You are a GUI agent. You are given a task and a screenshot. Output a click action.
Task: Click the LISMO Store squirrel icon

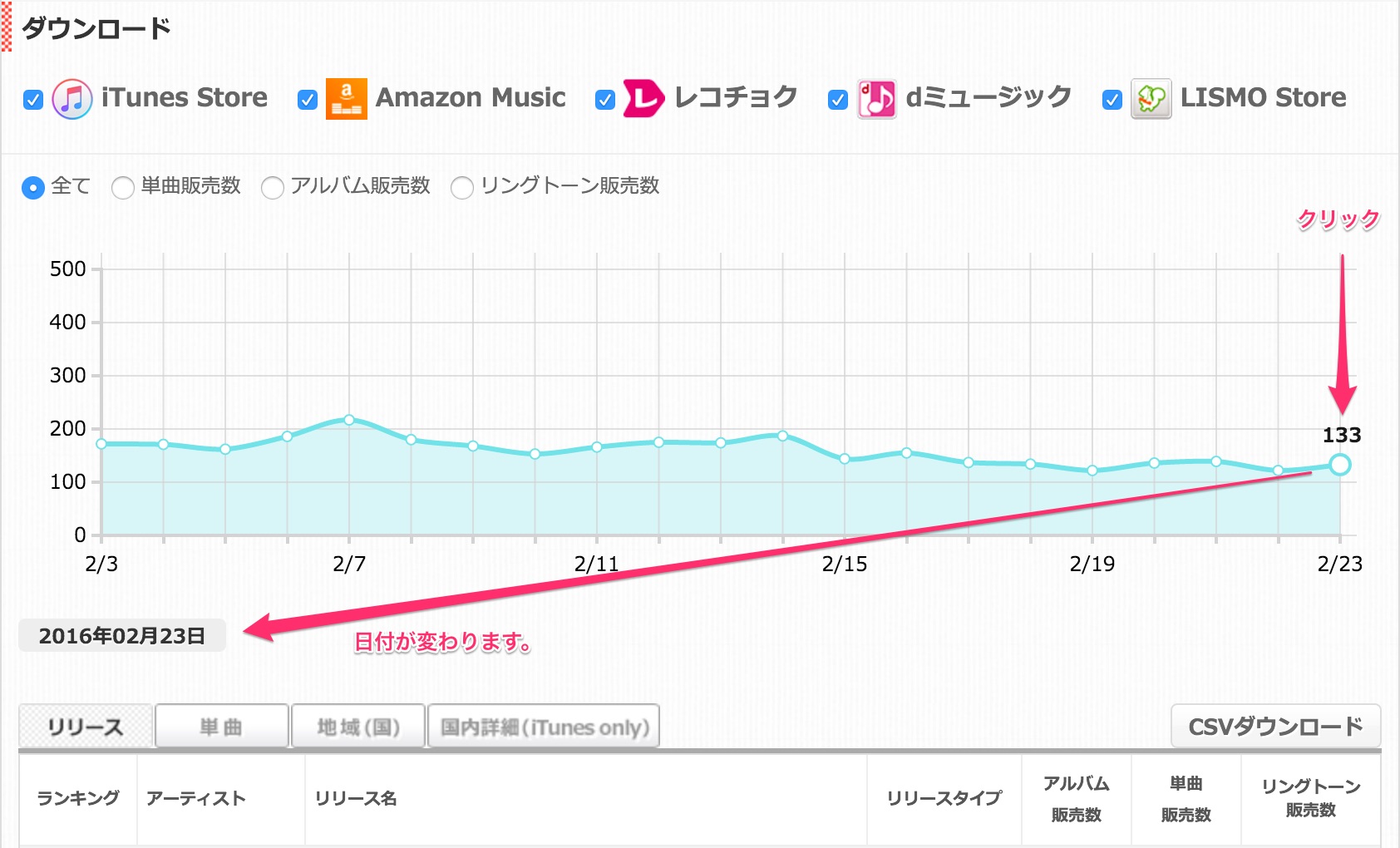tap(1151, 100)
